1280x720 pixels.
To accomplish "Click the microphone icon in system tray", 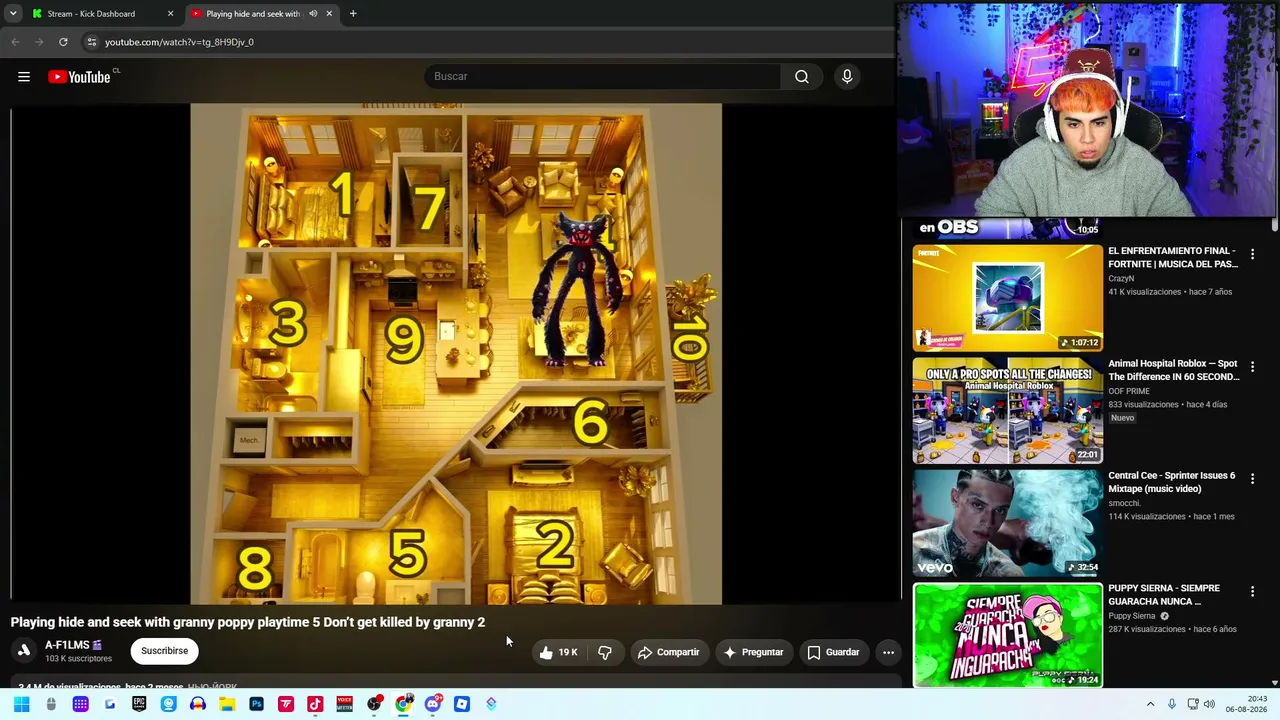I will pos(1172,704).
